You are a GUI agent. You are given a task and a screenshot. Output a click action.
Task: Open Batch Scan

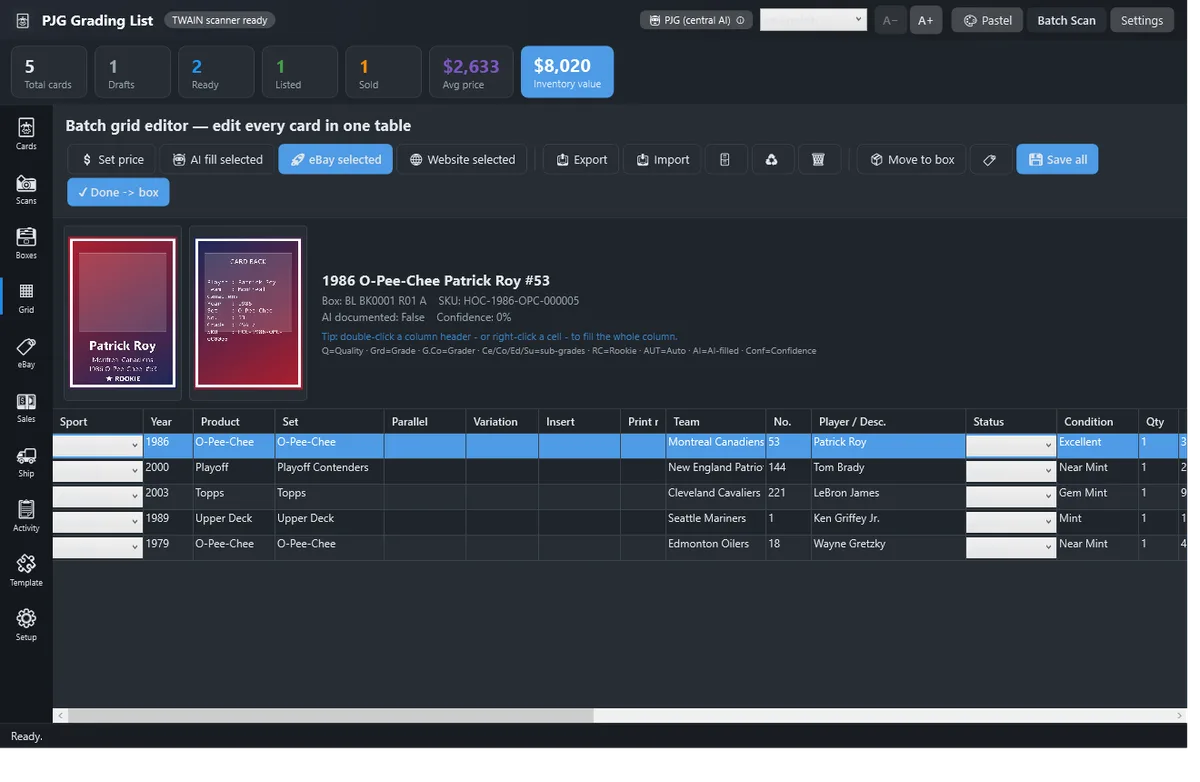click(1066, 20)
